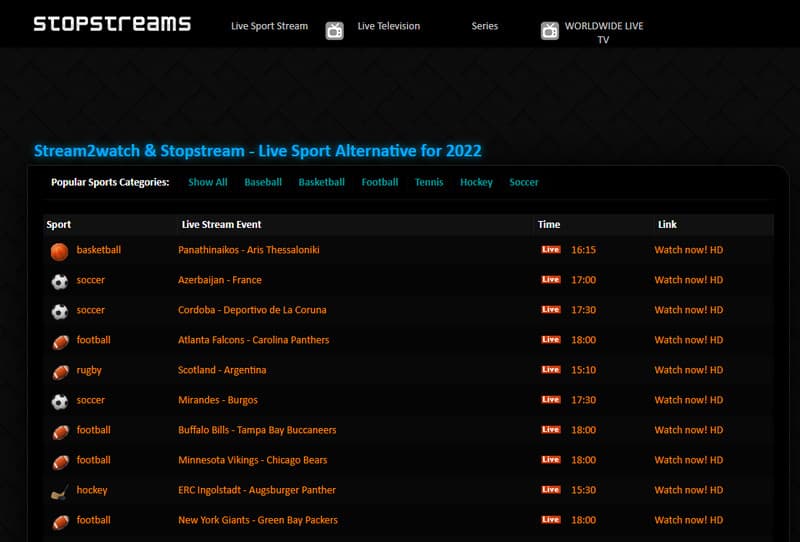Click the TV icon beside Worldwide Live TV

point(550,30)
